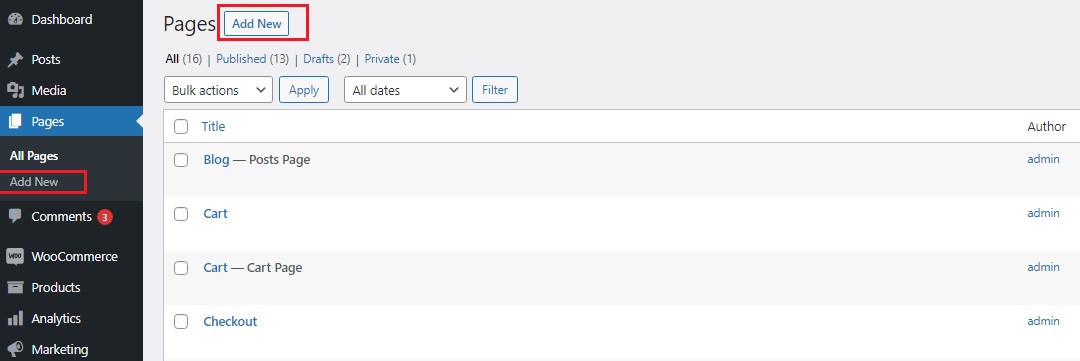Click Add New in the Pages submenu
The width and height of the screenshot is (1080, 361).
[x=34, y=183]
